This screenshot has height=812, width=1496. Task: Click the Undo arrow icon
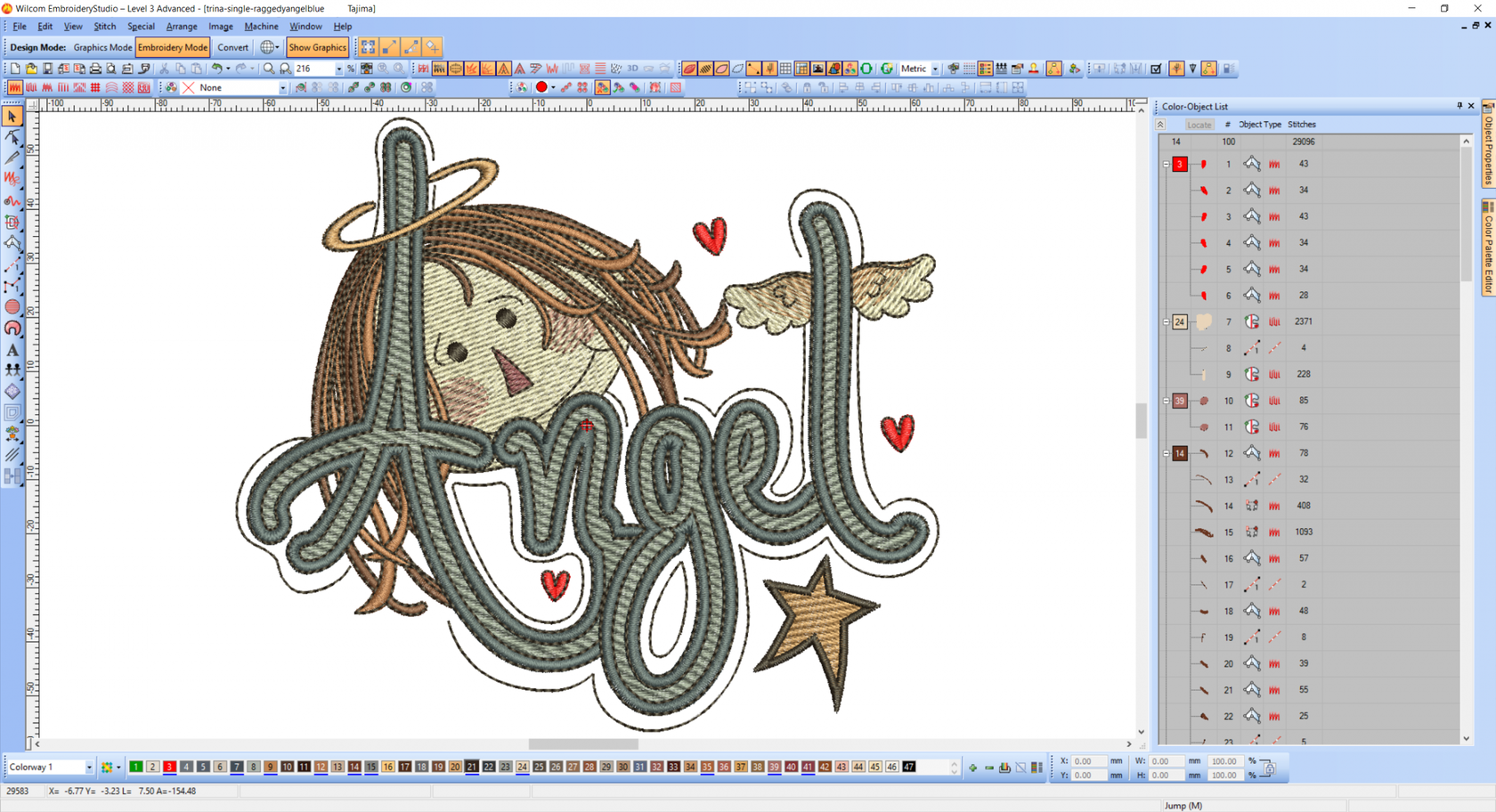click(215, 69)
